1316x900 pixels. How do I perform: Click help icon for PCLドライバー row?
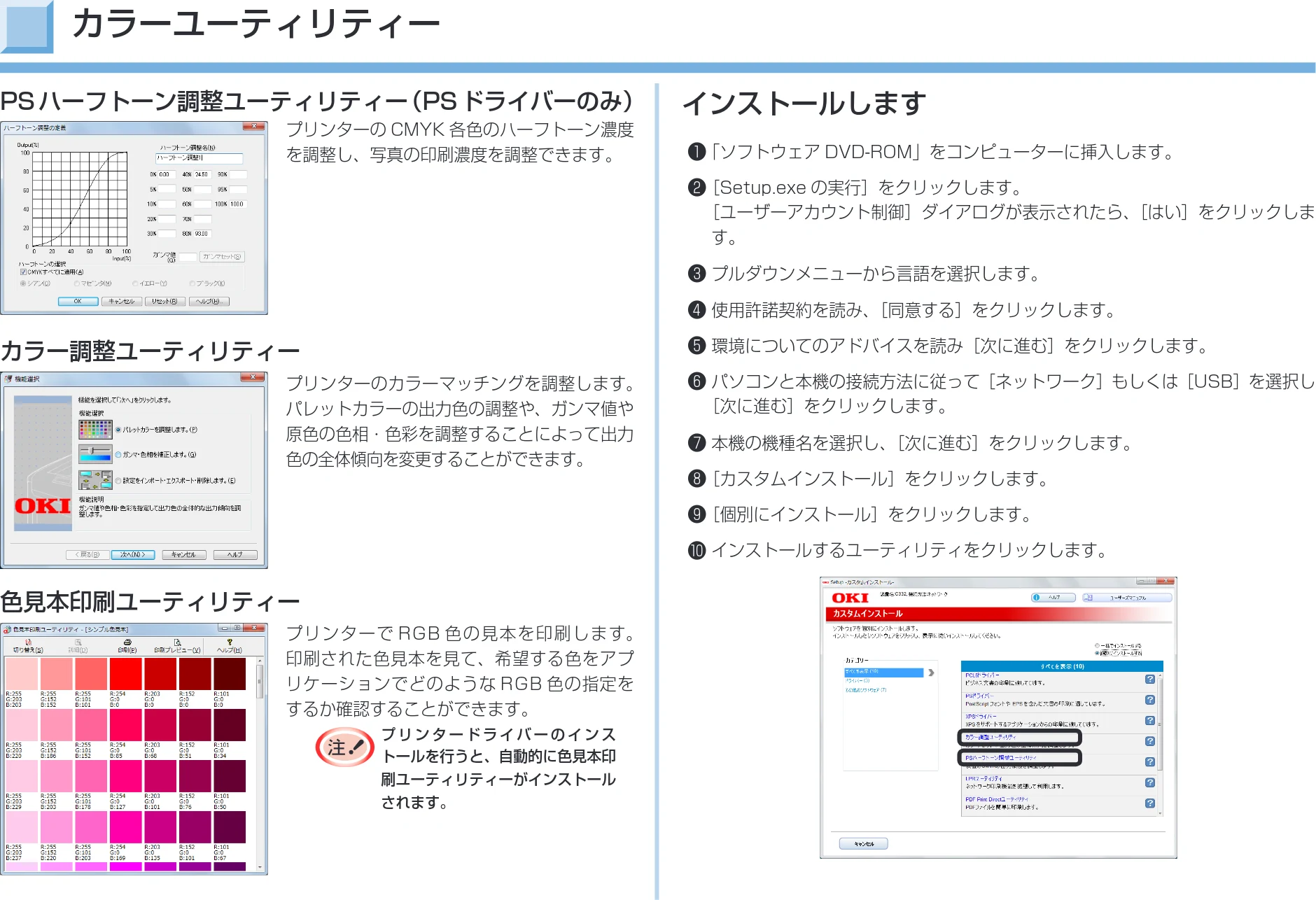tap(1150, 679)
